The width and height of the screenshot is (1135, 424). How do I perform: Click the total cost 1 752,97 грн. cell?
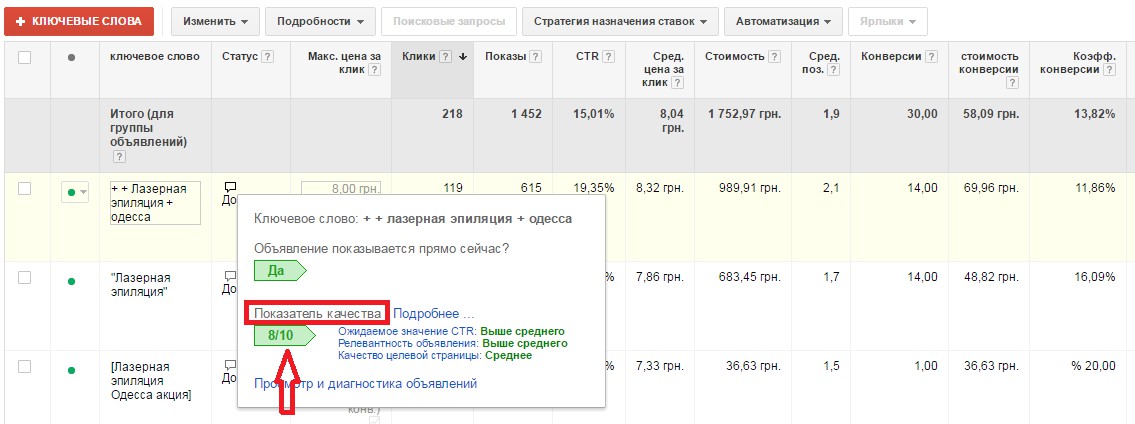pos(745,114)
